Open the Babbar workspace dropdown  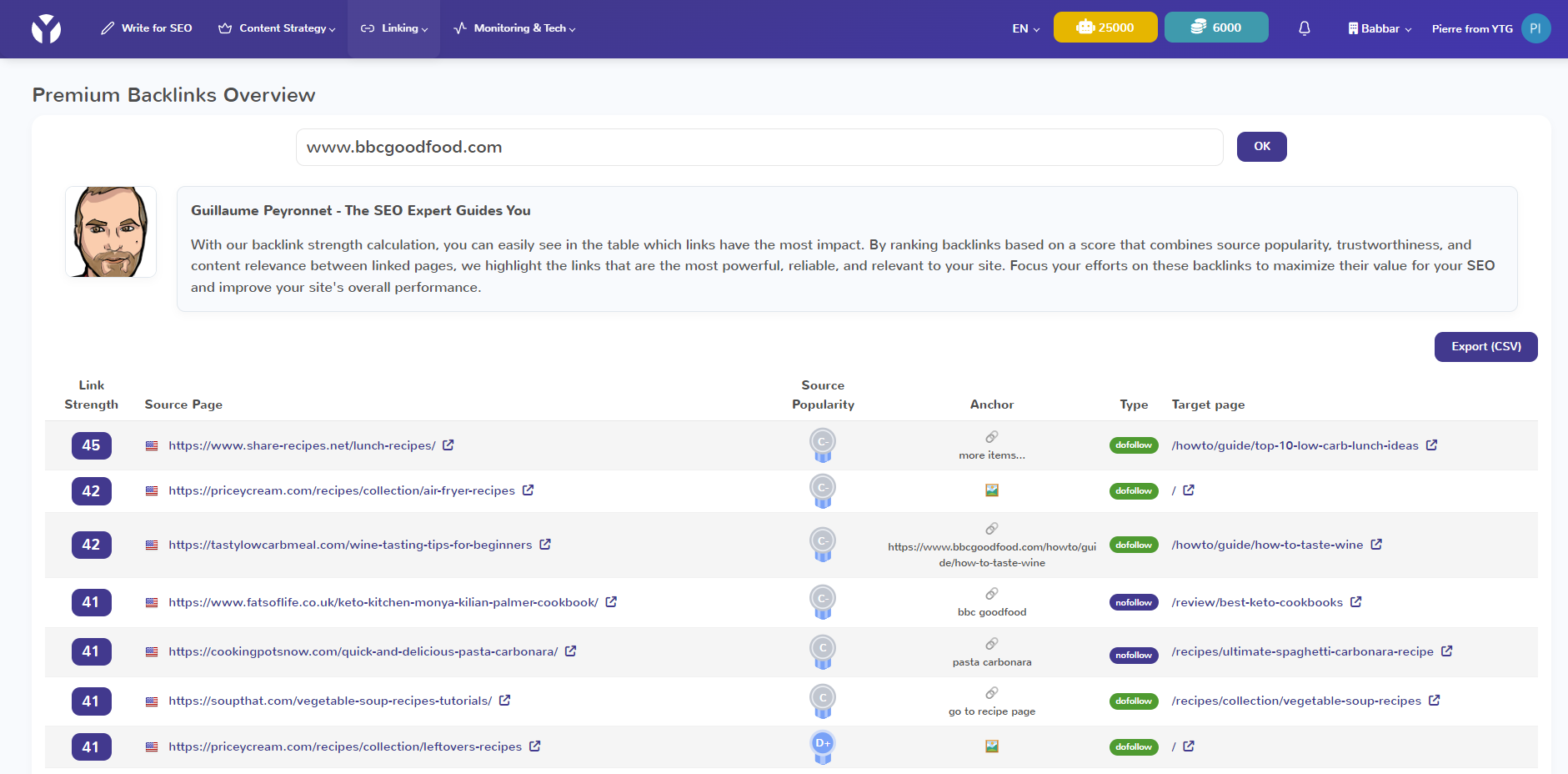(1380, 28)
